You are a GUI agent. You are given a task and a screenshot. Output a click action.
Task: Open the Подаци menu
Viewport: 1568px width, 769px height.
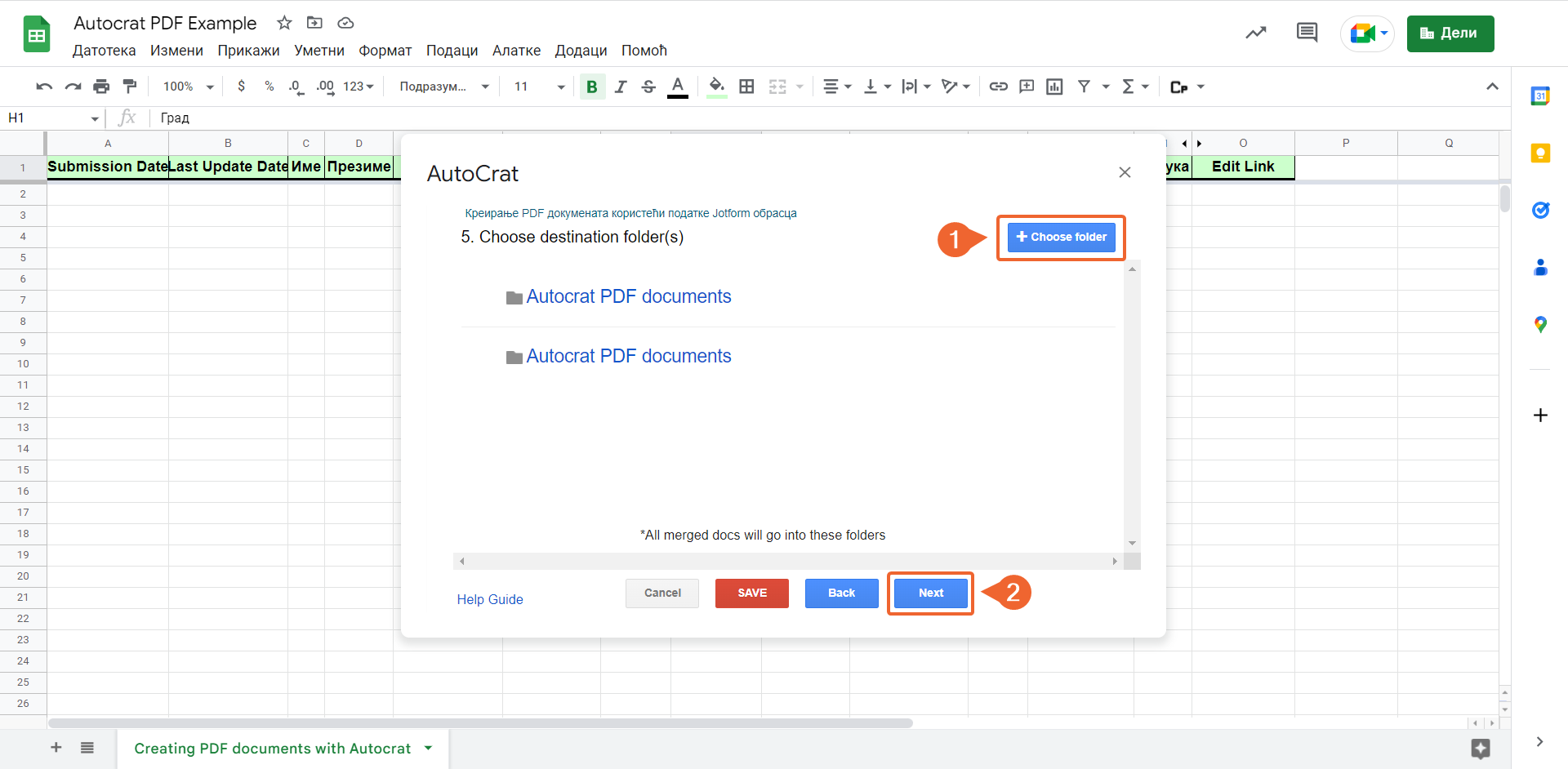[452, 51]
